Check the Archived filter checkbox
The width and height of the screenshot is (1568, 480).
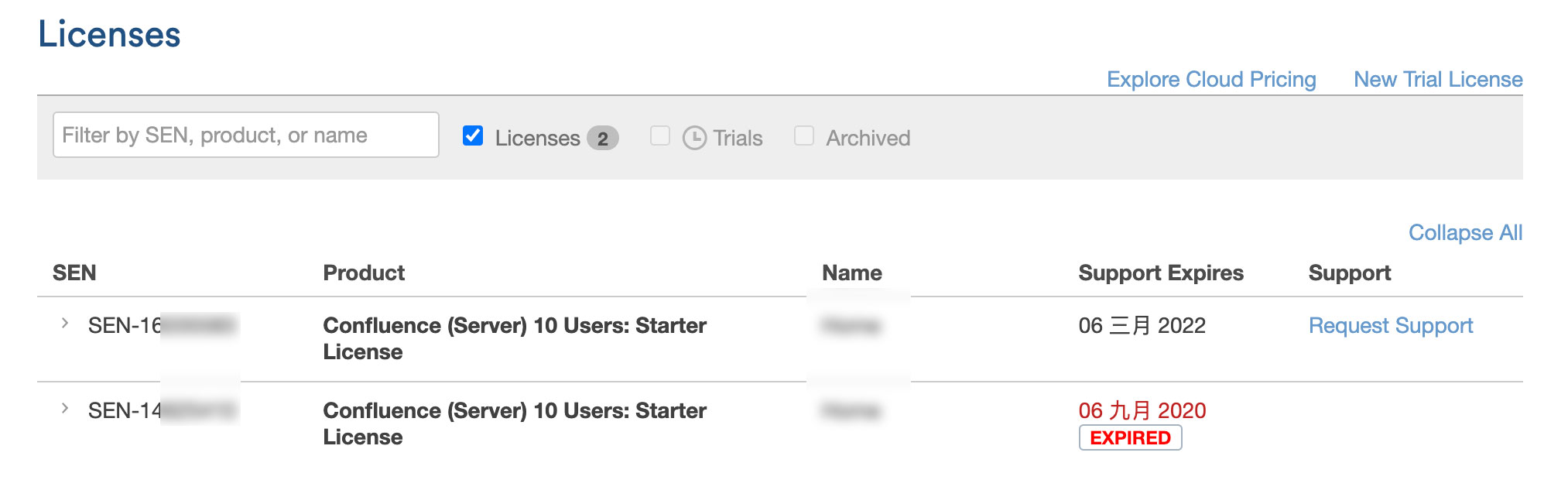coord(804,136)
